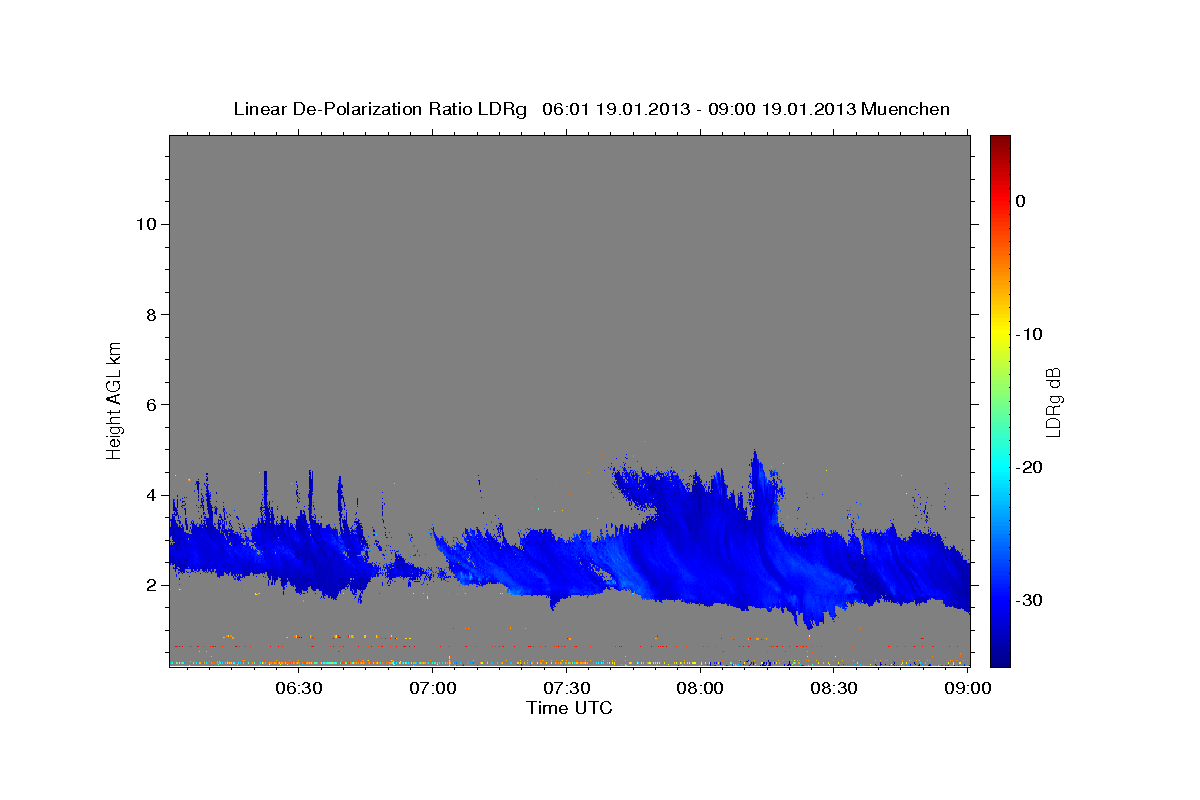Click the dark red top of the colorbar
Viewport: 1200px width, 800px height.
(x=1000, y=142)
